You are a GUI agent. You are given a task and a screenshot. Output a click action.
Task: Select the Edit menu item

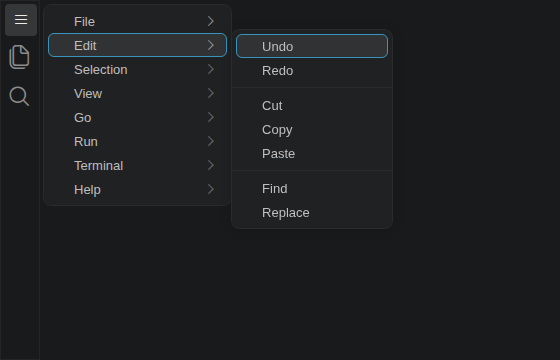tap(138, 45)
